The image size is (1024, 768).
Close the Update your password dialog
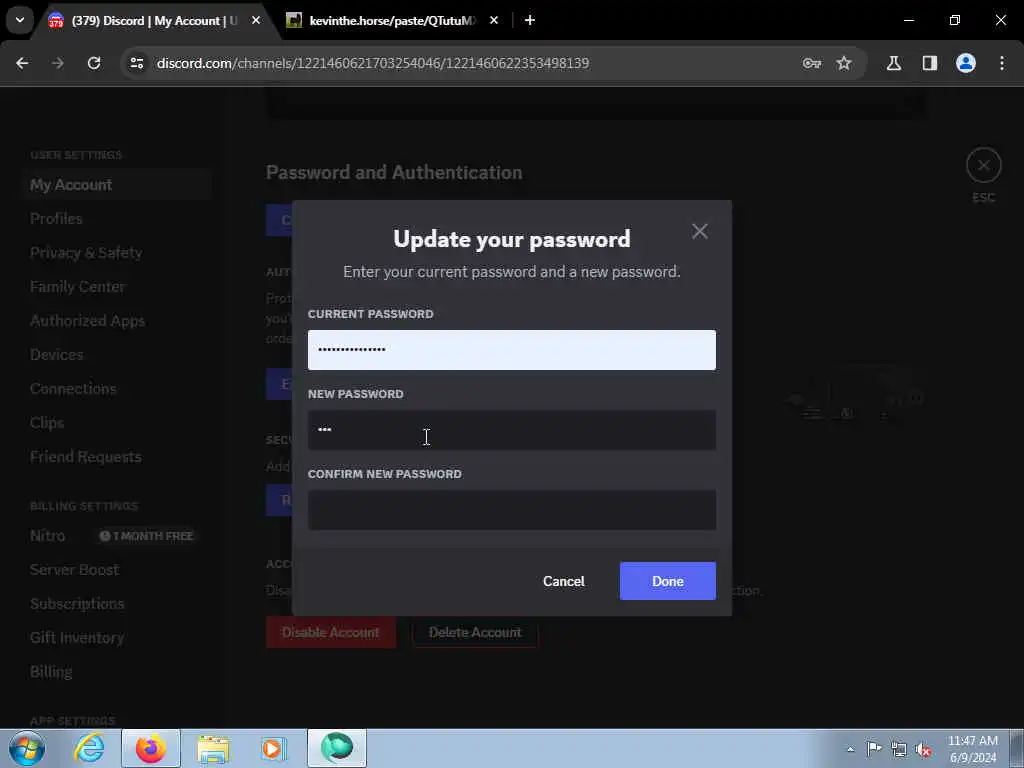(699, 231)
